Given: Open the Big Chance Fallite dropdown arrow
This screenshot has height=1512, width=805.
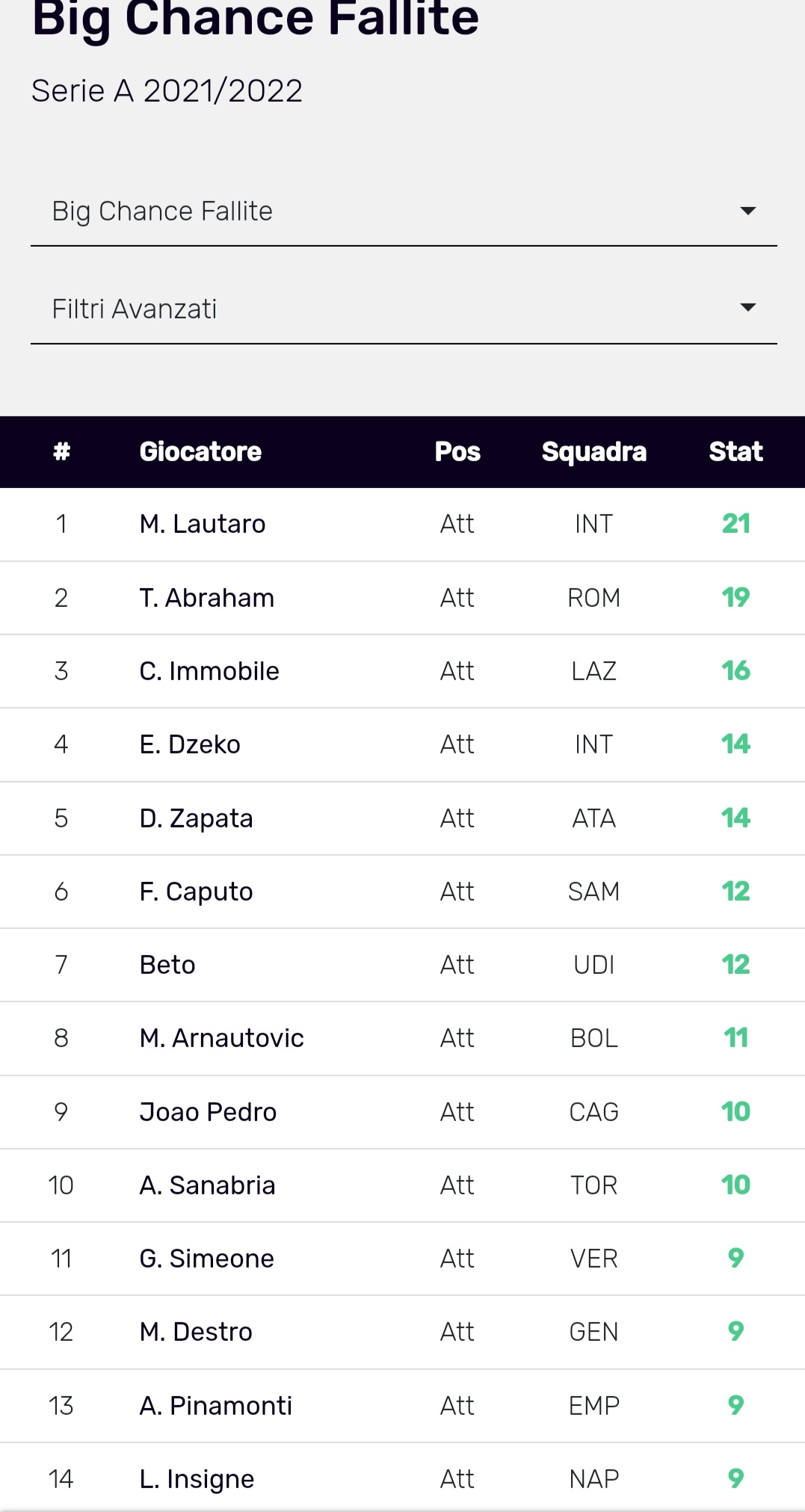Looking at the screenshot, I should [x=747, y=211].
